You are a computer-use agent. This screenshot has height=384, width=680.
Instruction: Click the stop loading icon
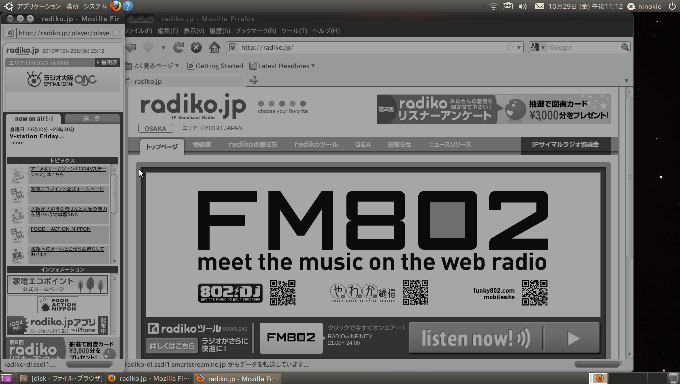click(x=196, y=47)
